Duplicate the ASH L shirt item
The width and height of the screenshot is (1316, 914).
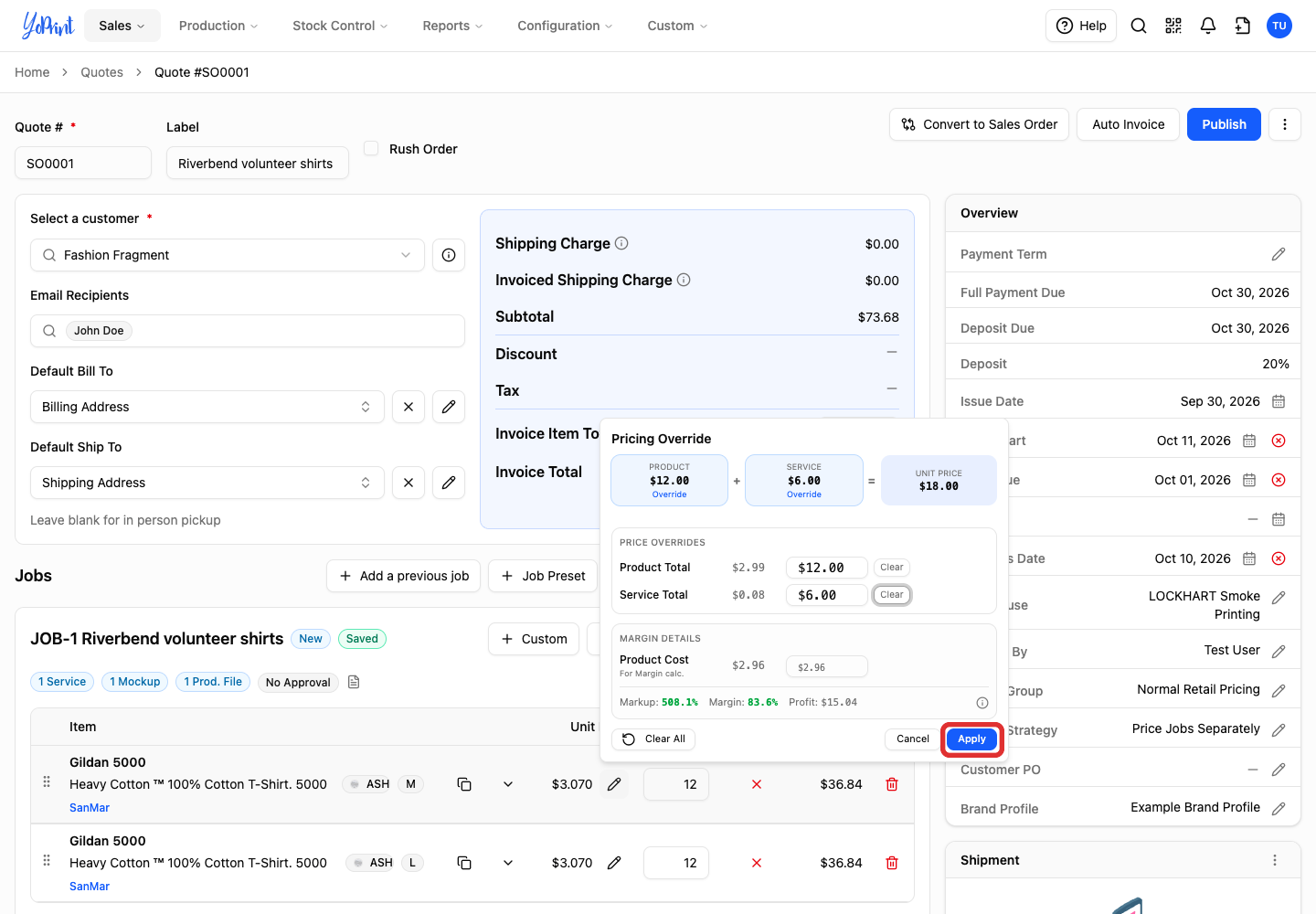[464, 863]
